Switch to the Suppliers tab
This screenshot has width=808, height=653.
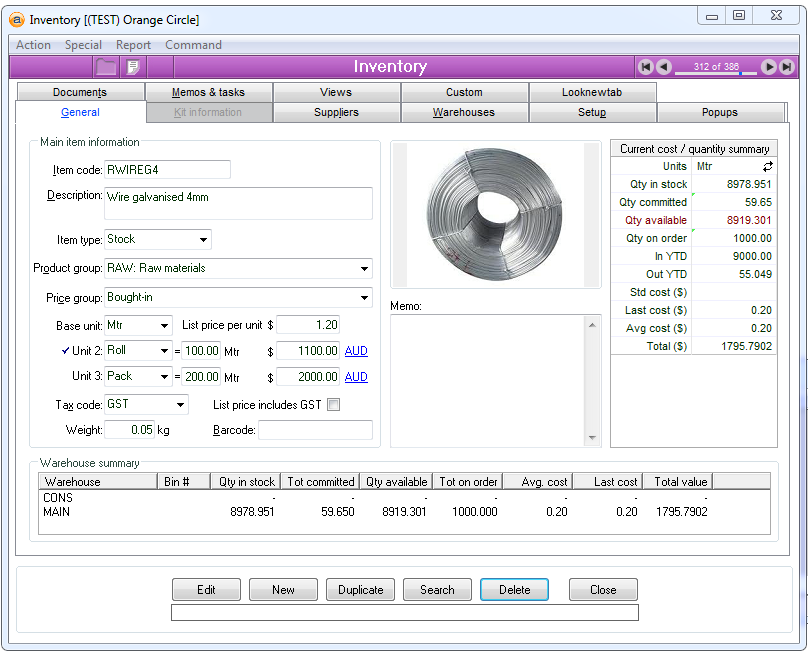336,113
